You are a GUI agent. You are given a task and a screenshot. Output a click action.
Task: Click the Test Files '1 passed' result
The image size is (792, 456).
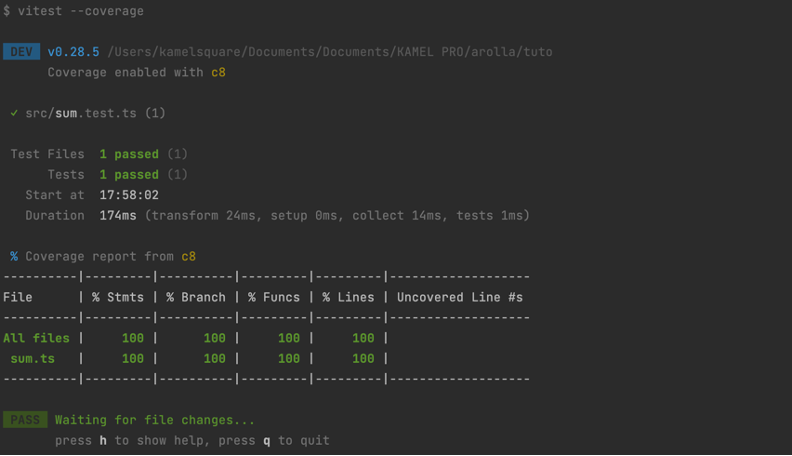pos(129,154)
